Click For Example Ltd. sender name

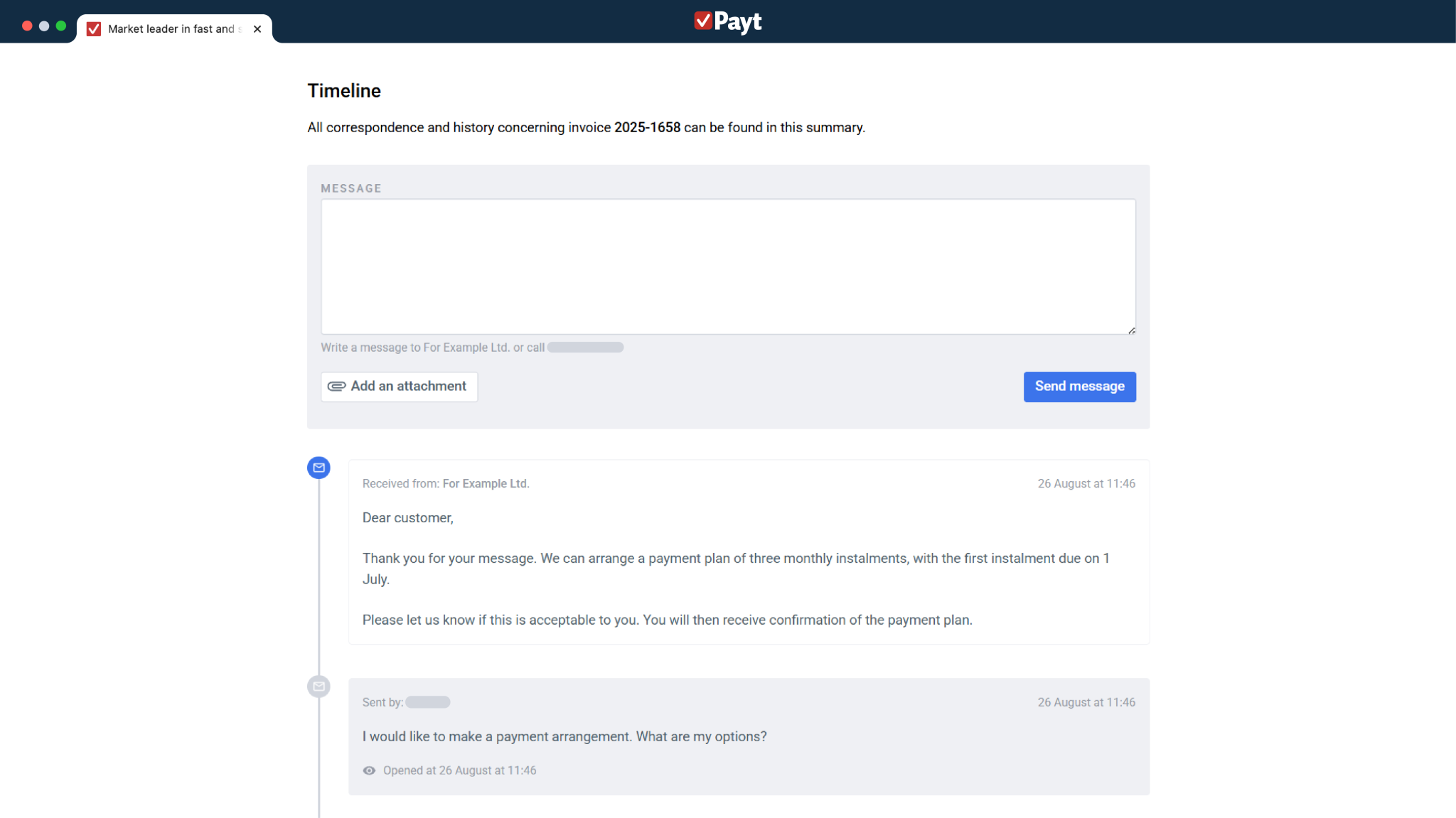tap(486, 484)
